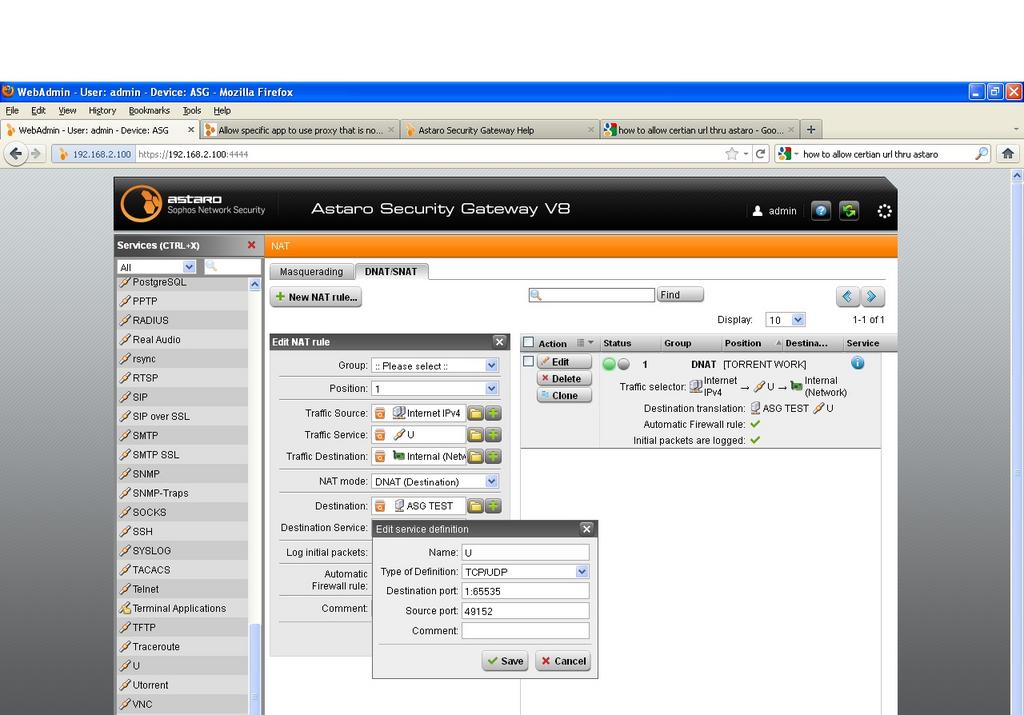Image resolution: width=1024 pixels, height=715 pixels.
Task: Click the service Name input field
Action: coord(525,552)
